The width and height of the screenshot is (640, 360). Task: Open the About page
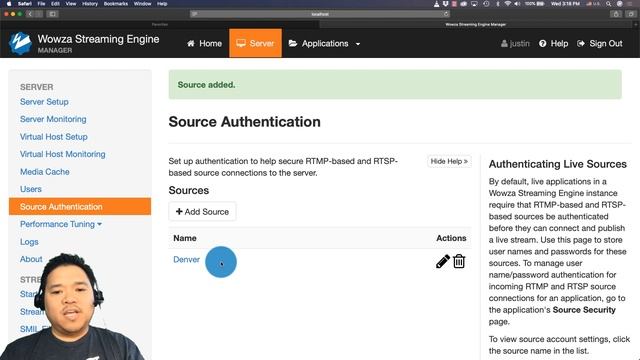(31, 259)
